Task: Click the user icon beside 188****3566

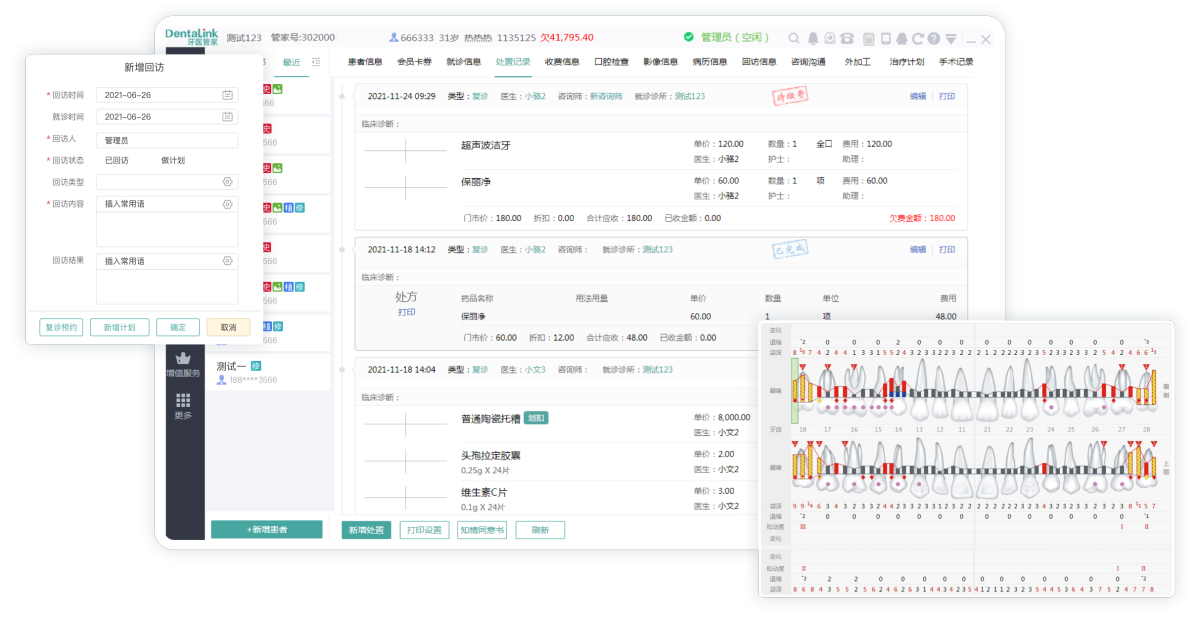Action: point(222,380)
